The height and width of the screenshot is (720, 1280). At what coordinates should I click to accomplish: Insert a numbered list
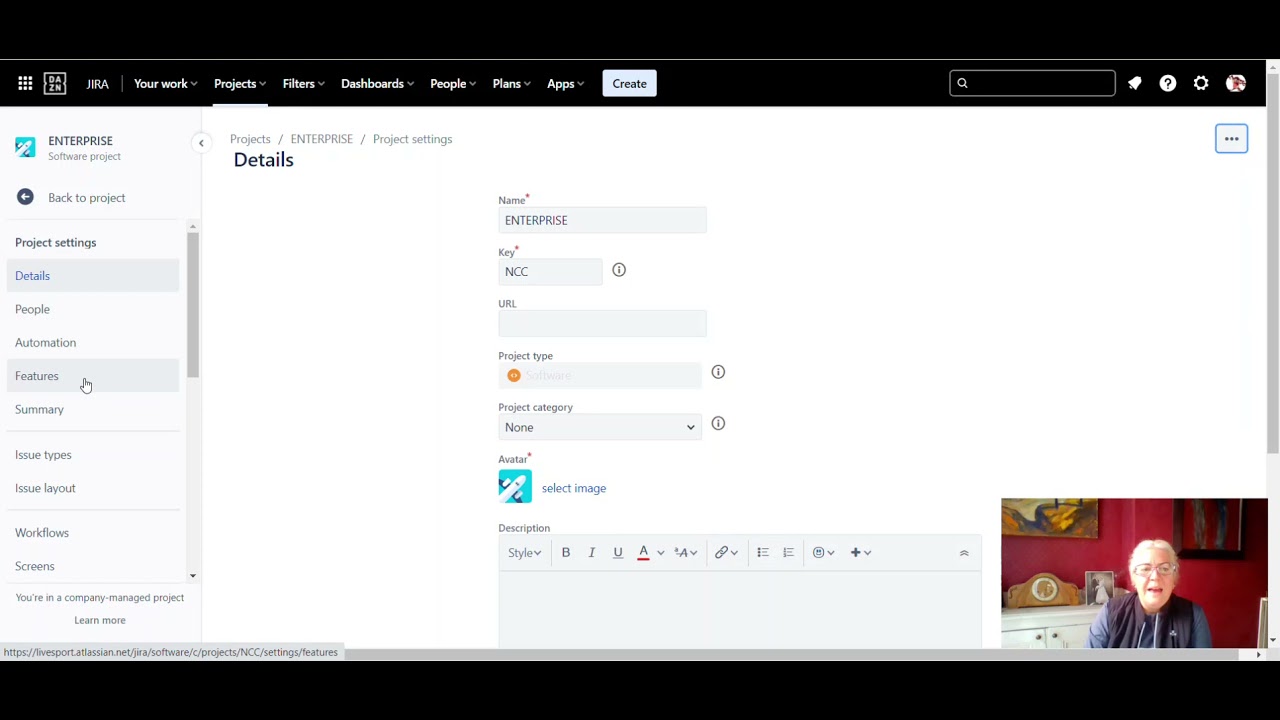click(x=788, y=552)
